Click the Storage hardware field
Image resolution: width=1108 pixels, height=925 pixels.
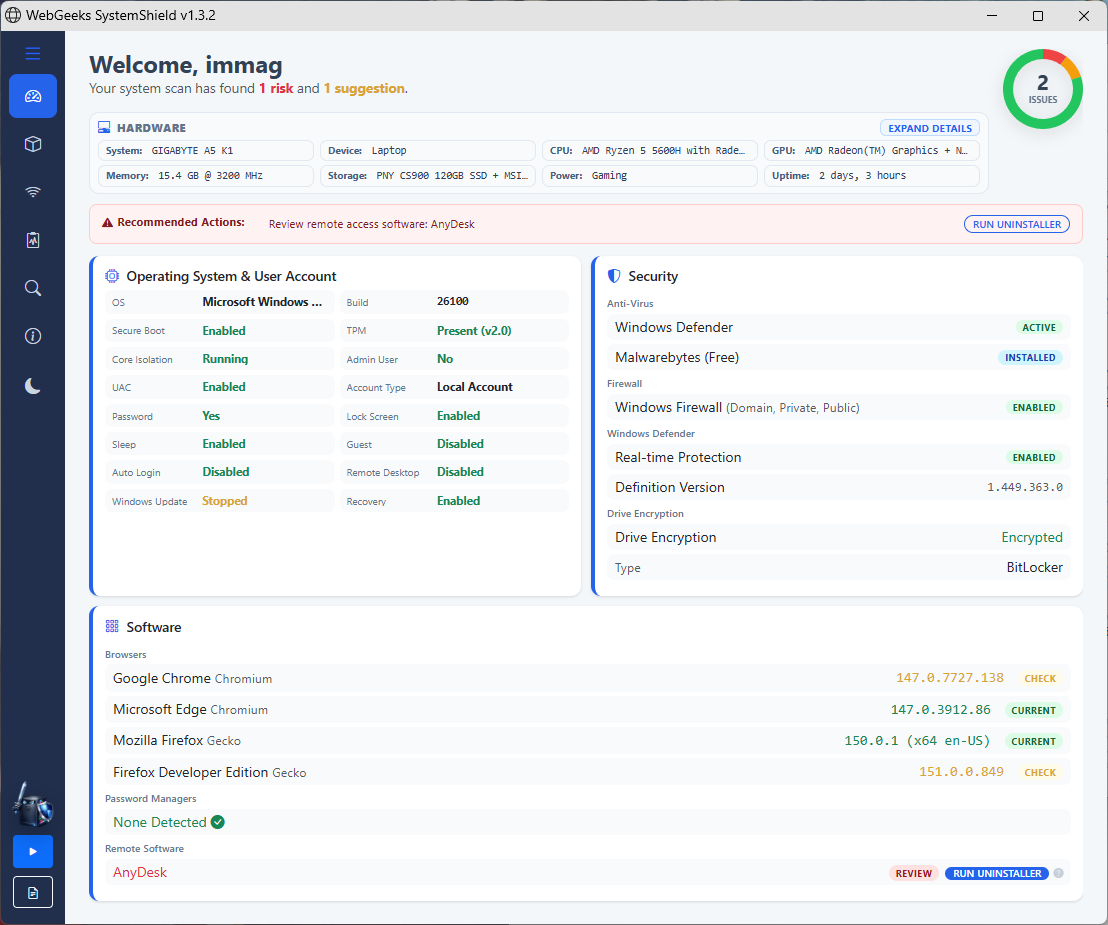pos(428,175)
